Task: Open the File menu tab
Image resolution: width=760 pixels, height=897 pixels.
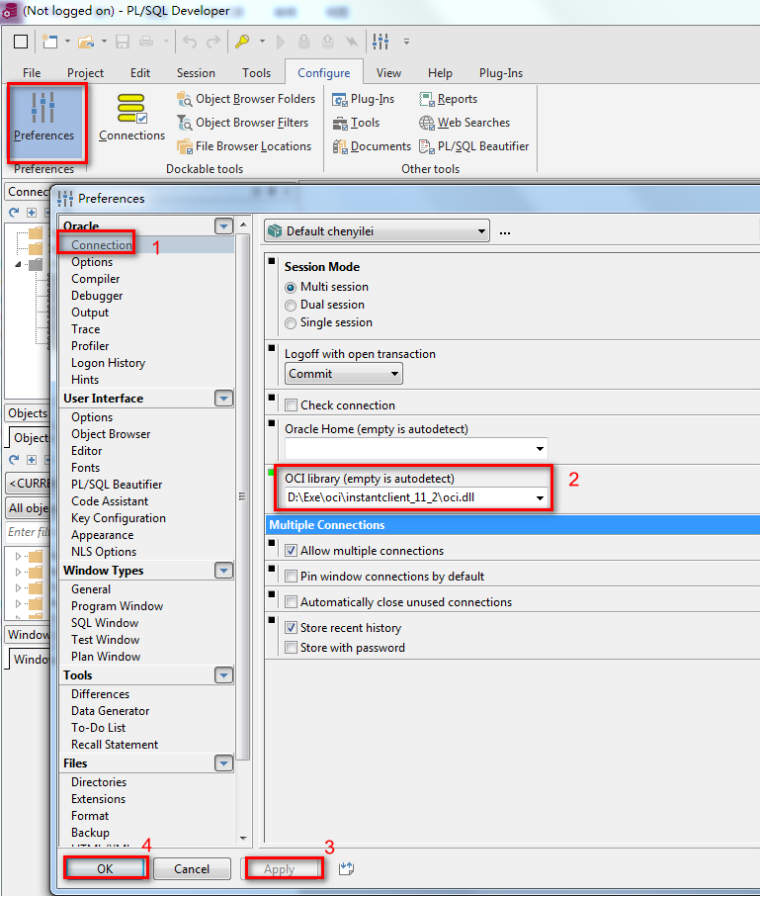Action: (x=31, y=73)
